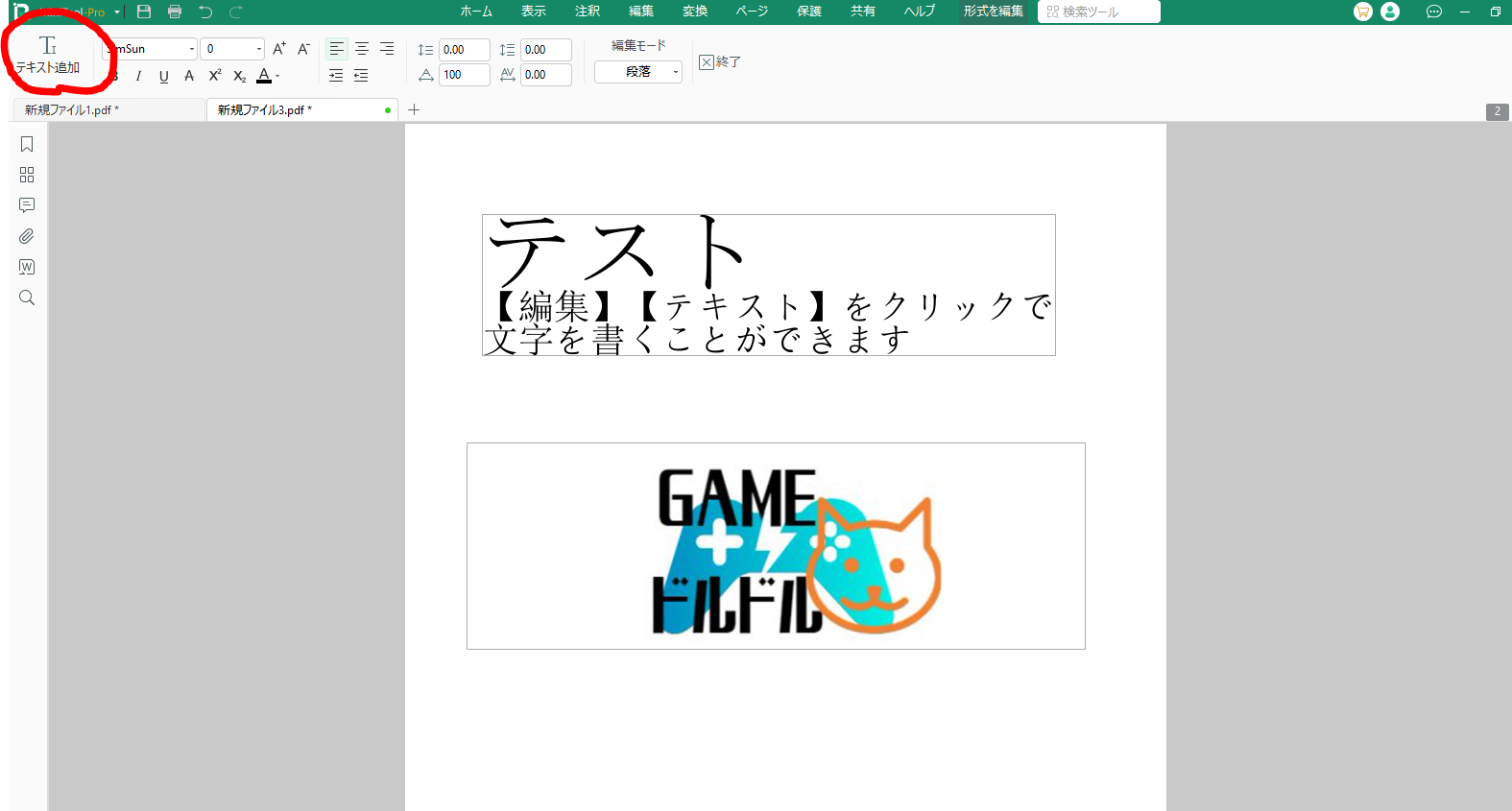
Task: Open the app logo quick access dropdown
Action: tap(117, 12)
